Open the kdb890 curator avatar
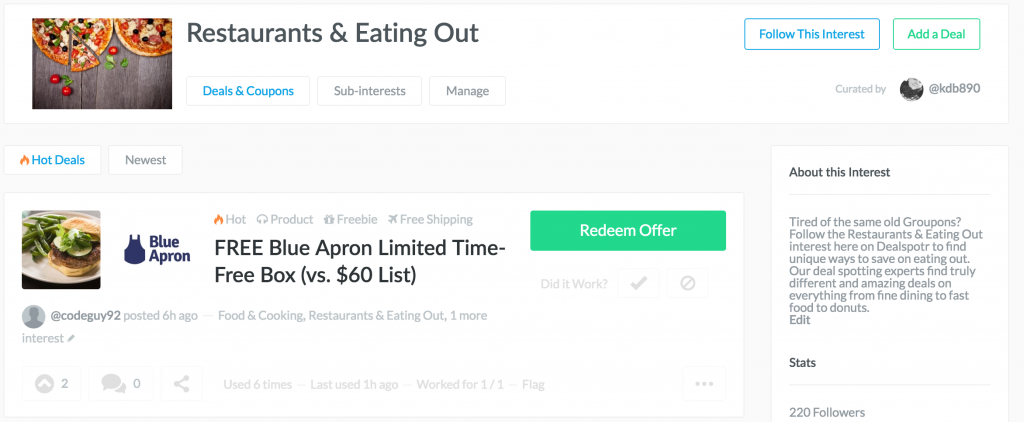Image resolution: width=1024 pixels, height=422 pixels. pyautogui.click(x=911, y=89)
